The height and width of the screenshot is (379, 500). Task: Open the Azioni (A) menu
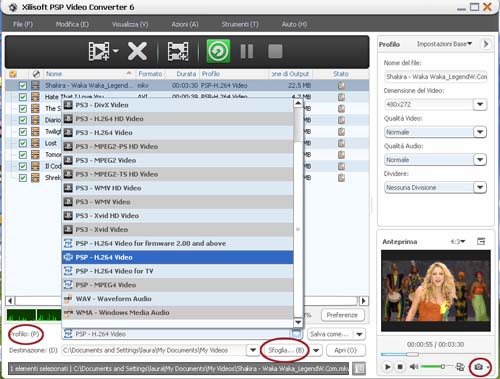pyautogui.click(x=185, y=24)
